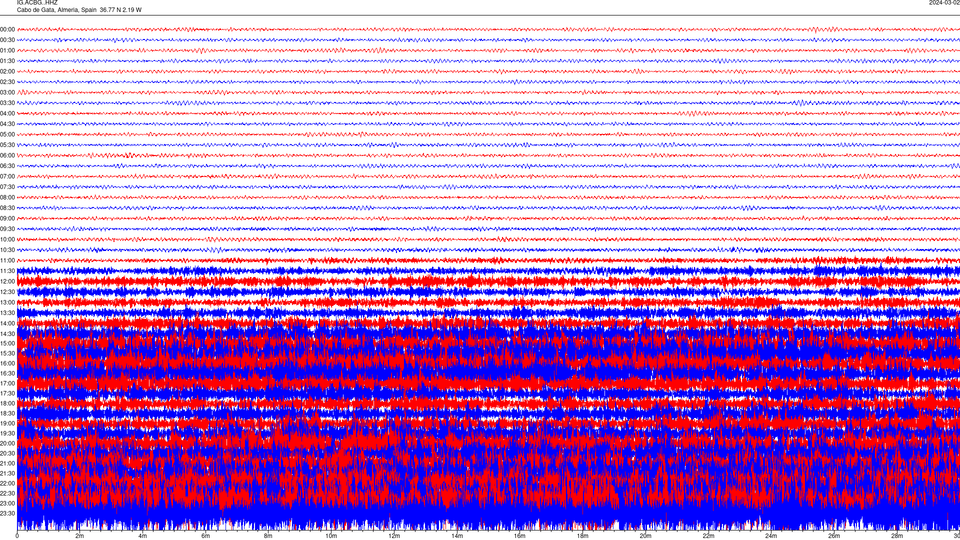Select the 08:00 time row label
This screenshot has height=540, width=960.
(x=7, y=197)
